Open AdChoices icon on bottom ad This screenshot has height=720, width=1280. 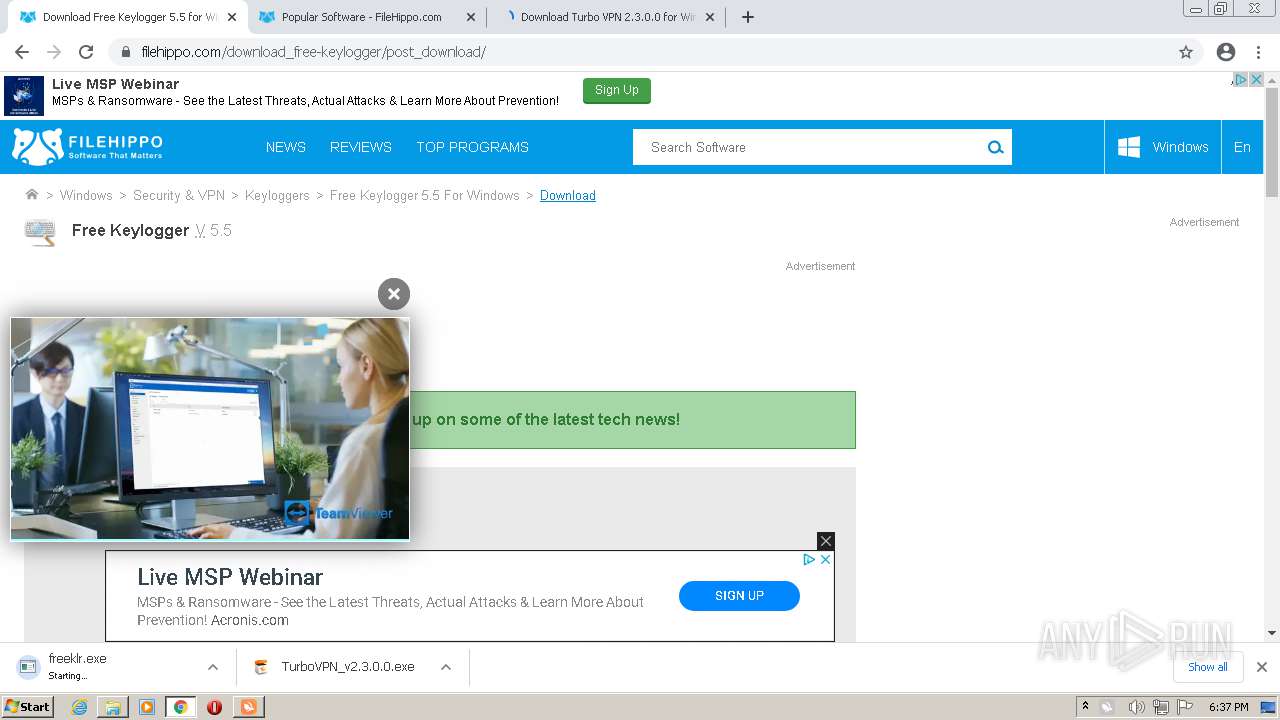pos(809,560)
